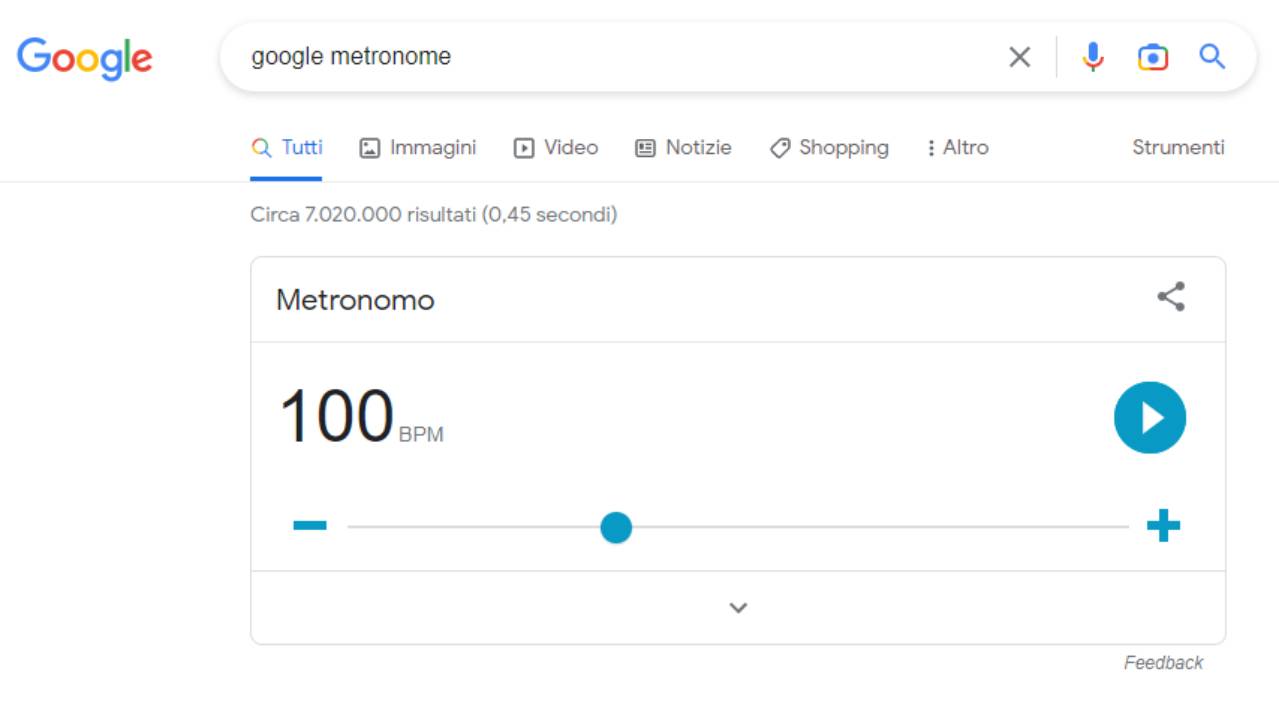
Task: Click the results count text
Action: pos(434,215)
